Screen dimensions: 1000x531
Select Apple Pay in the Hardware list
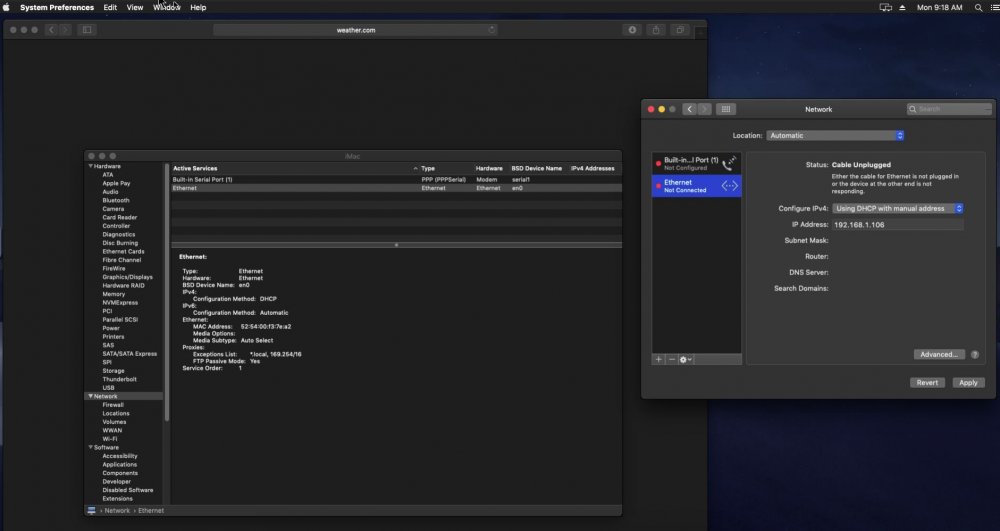(116, 184)
